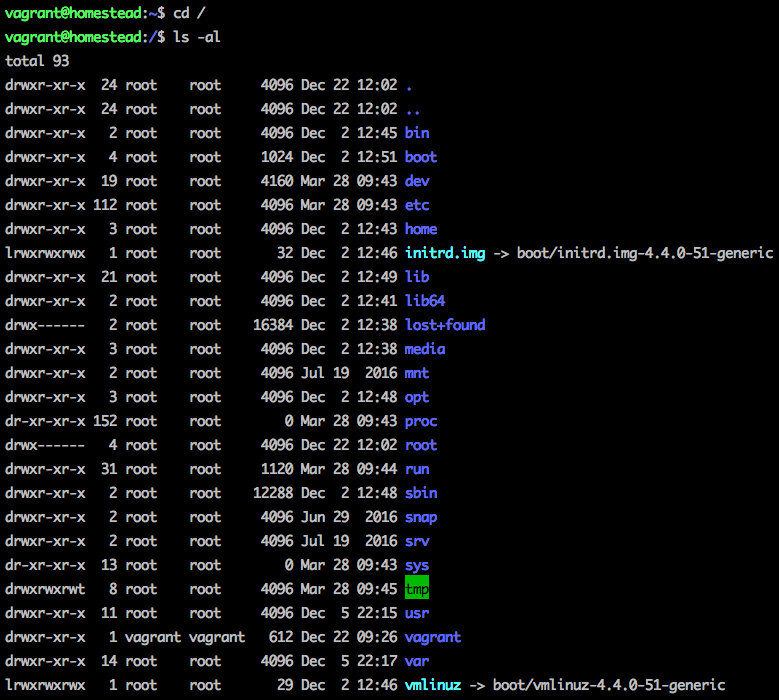
Task: Click the time '09:26' on vagrant row
Action: click(377, 637)
